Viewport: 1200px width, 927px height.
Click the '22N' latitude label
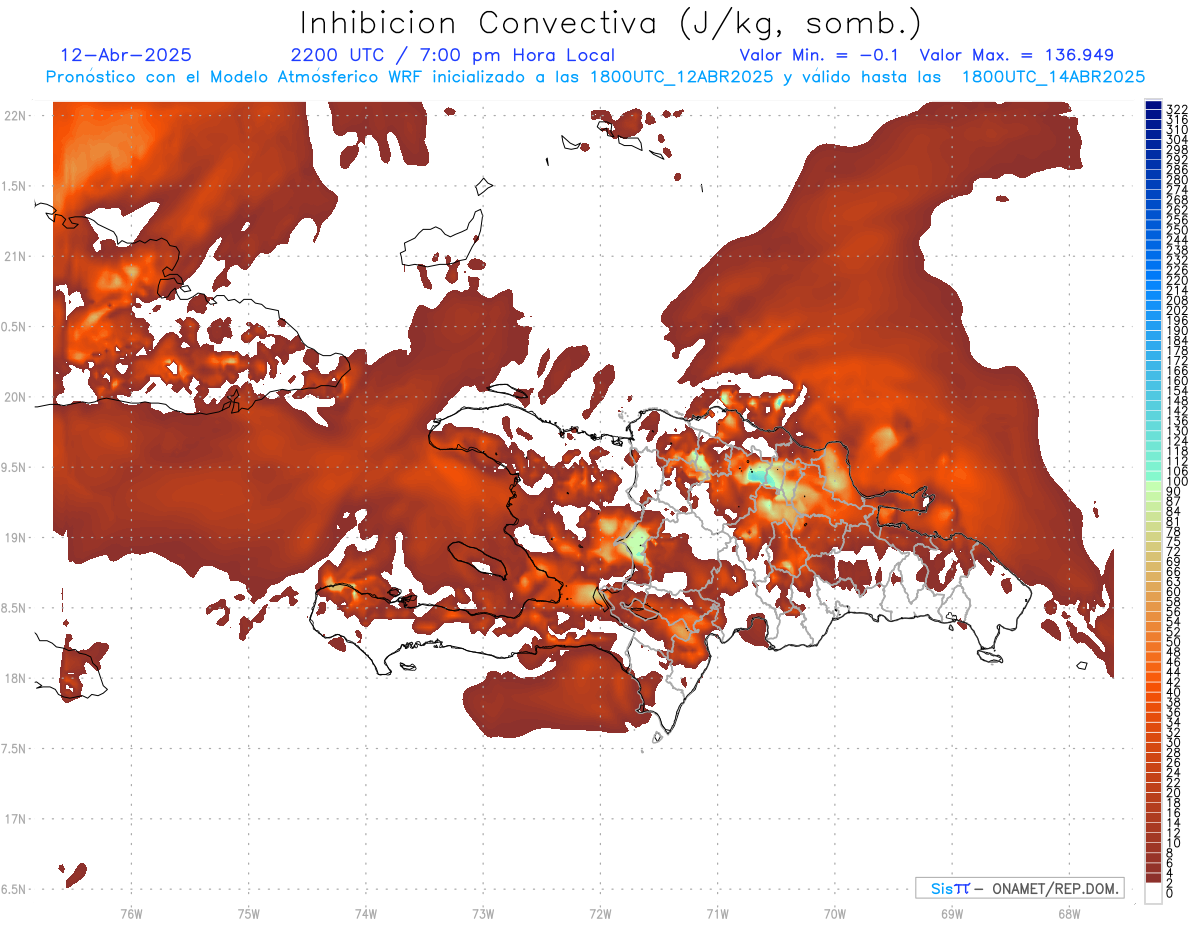click(17, 116)
